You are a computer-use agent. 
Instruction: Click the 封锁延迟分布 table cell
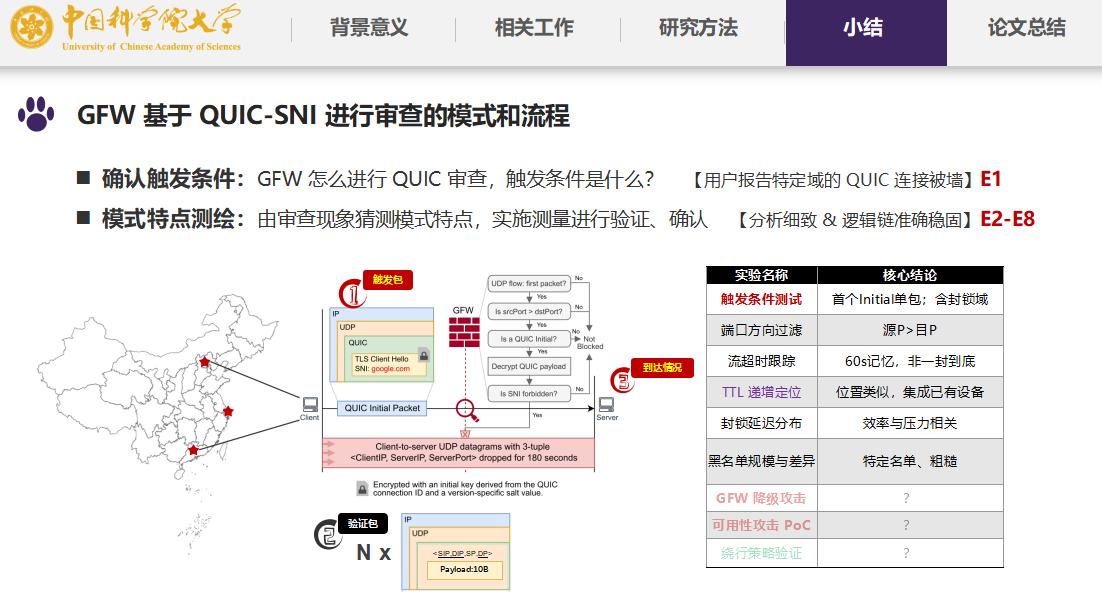[762, 423]
